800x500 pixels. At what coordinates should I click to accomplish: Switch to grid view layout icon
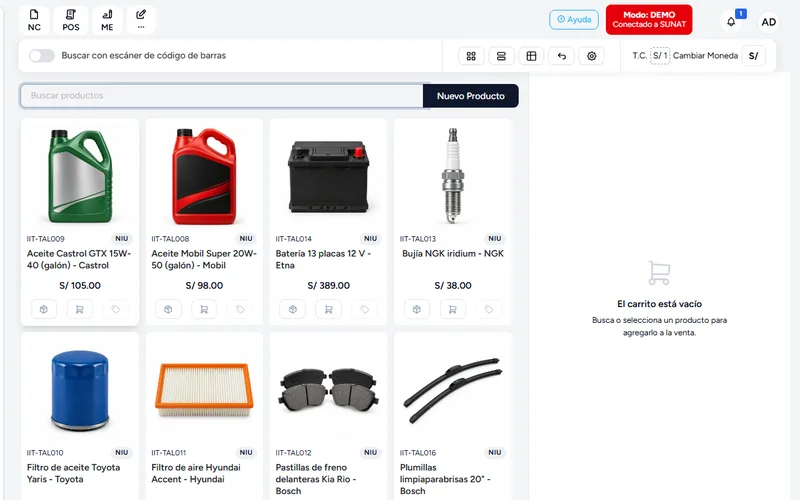471,56
